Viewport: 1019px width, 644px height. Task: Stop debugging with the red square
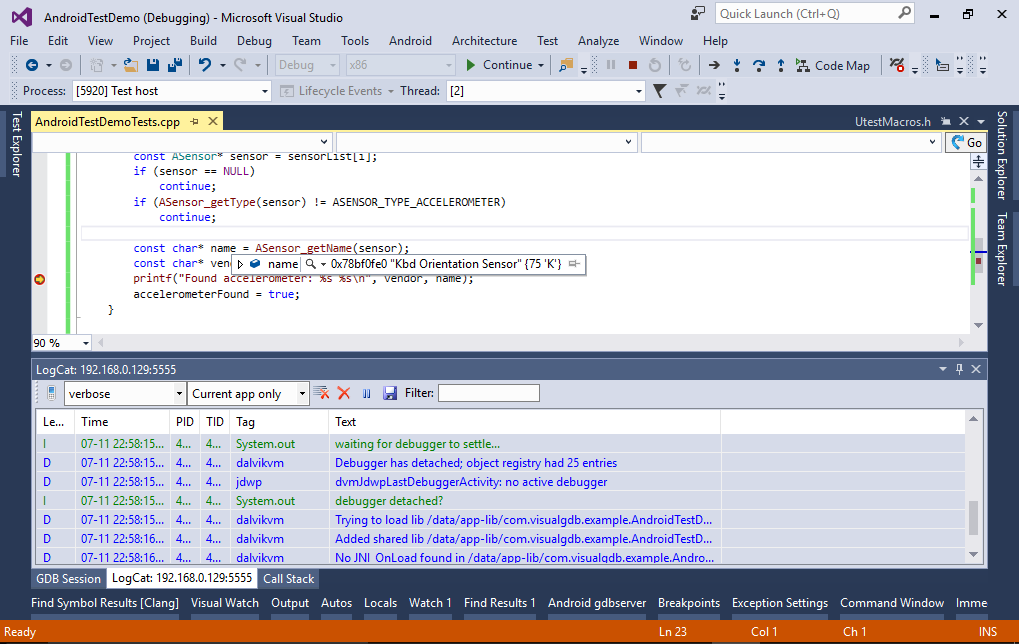(632, 65)
